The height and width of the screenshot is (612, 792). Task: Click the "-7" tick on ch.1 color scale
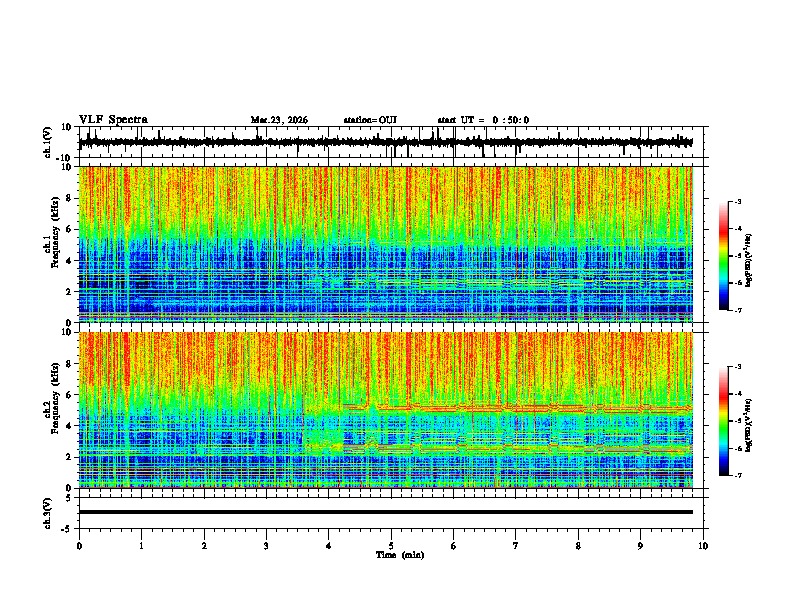coord(738,310)
